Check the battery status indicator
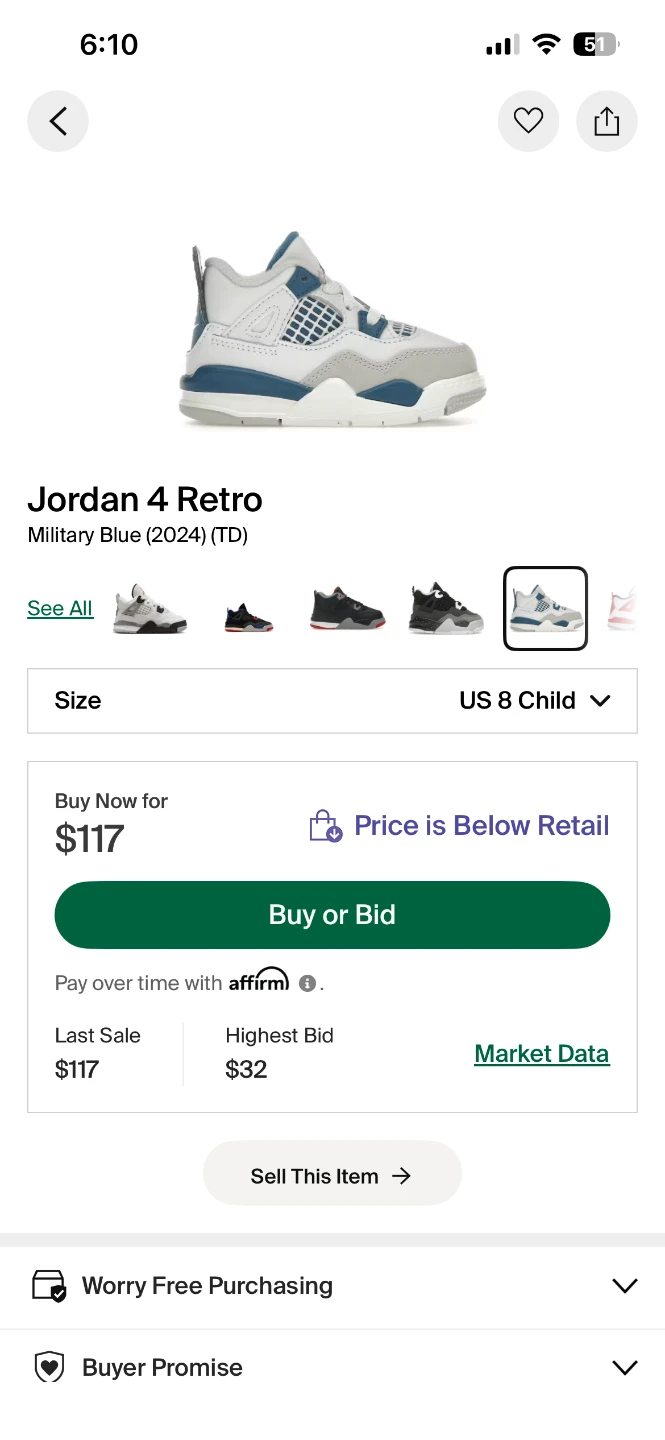665x1440 pixels. coord(595,44)
